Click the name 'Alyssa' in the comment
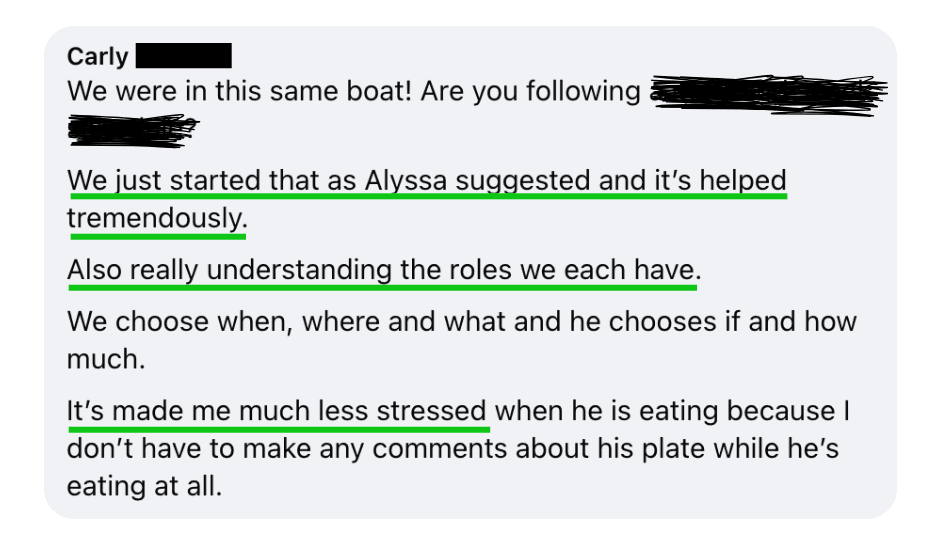942x538 pixels. [x=406, y=181]
